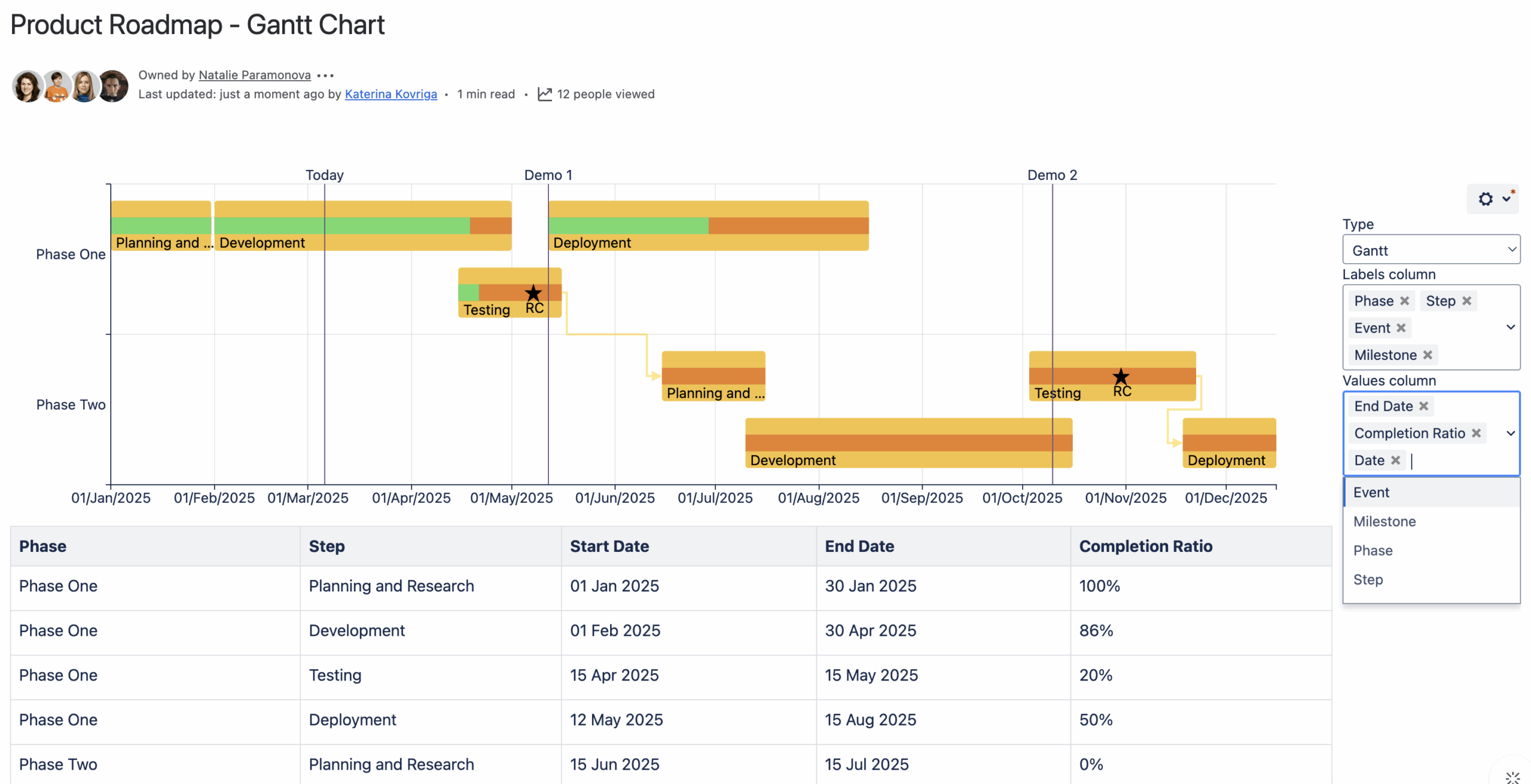The height and width of the screenshot is (784, 1531).
Task: Click the analytics icon next to people viewed
Action: click(x=545, y=94)
